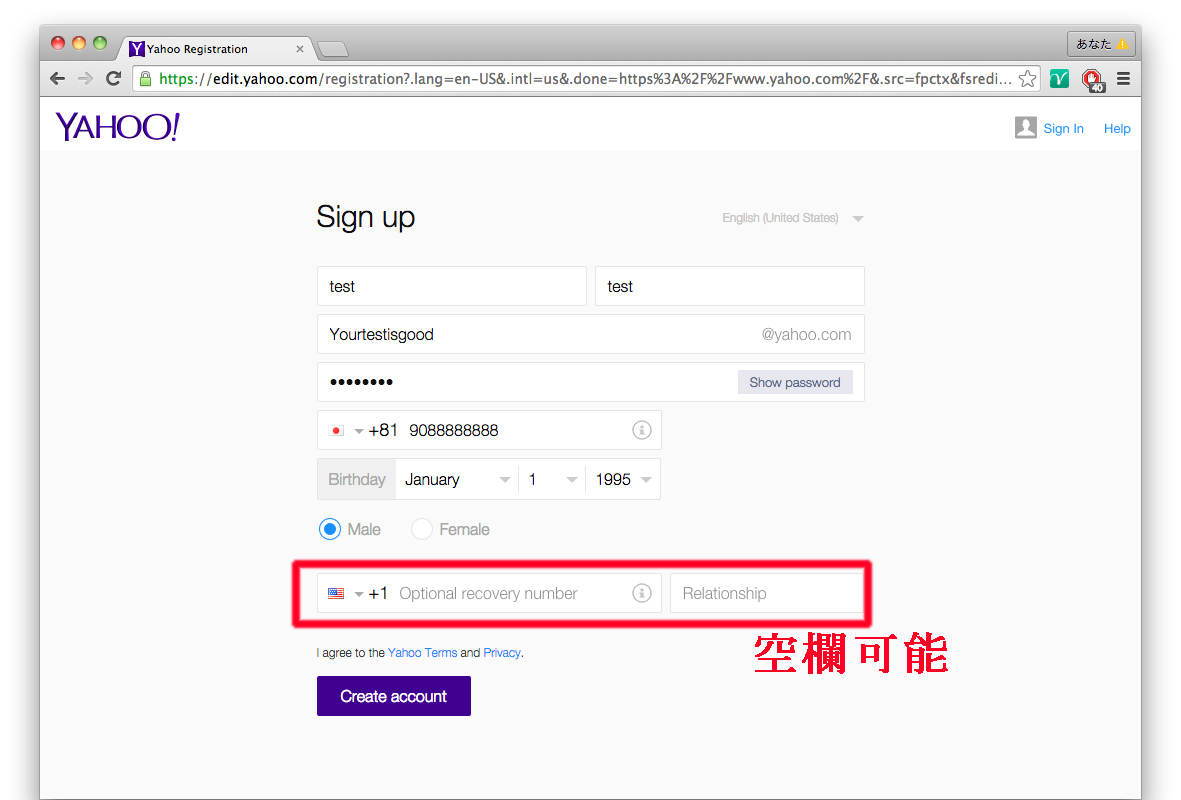Click the Japan flag country selector
This screenshot has height=800, width=1181.
pyautogui.click(x=346, y=431)
